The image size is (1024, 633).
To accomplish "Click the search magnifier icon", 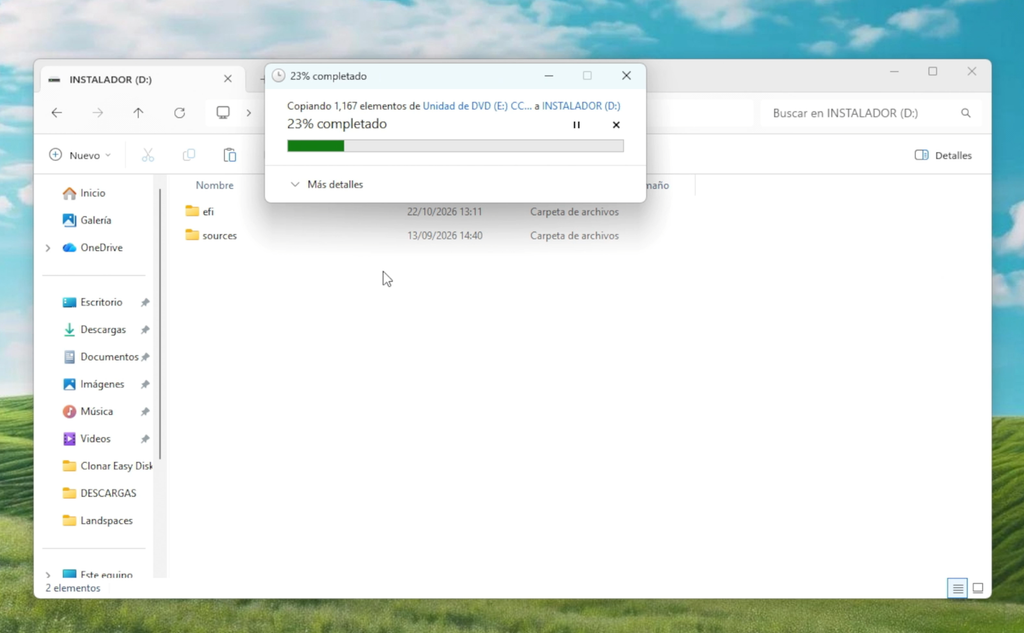I will click(965, 113).
